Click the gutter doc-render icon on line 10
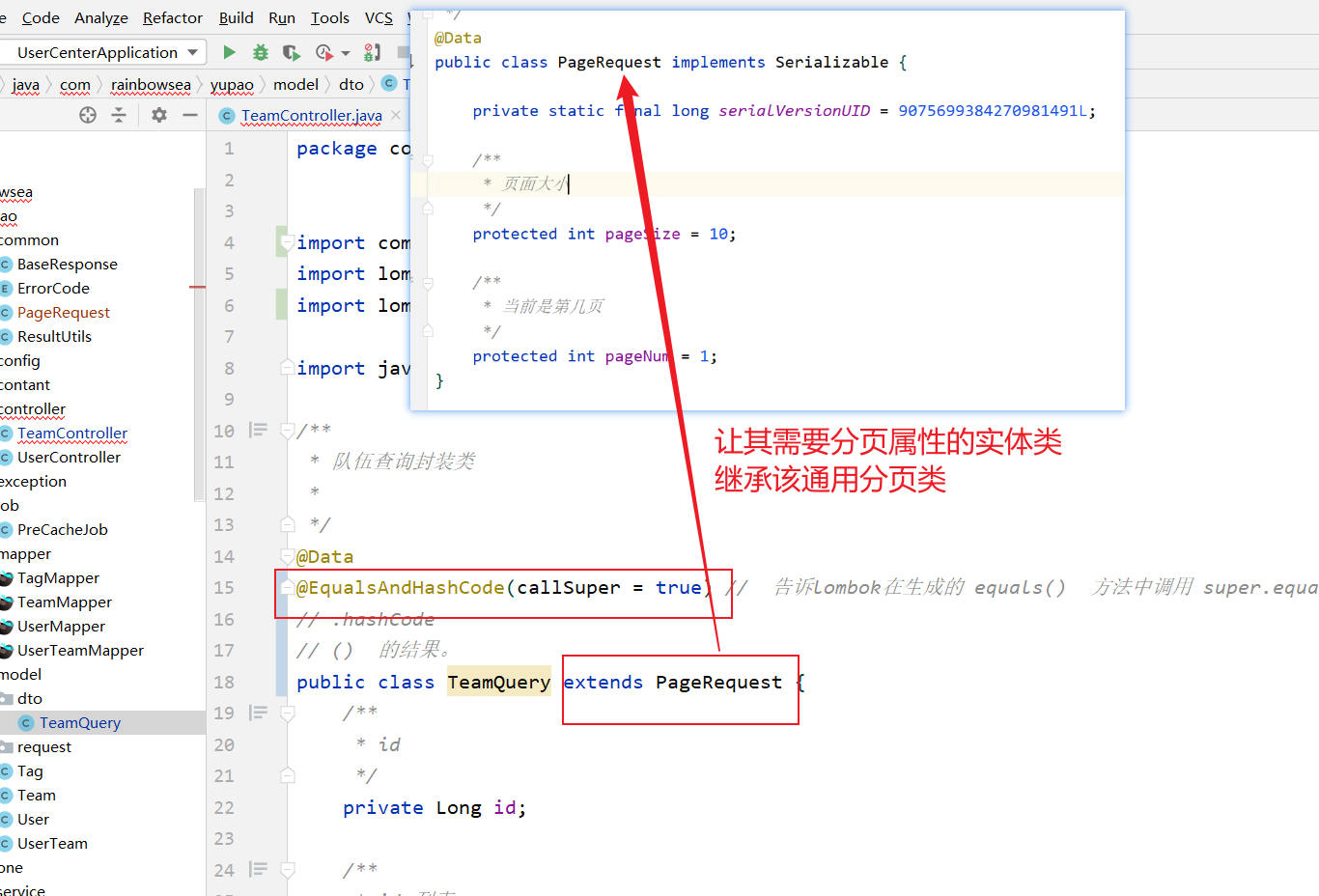The image size is (1319, 896). 258,430
